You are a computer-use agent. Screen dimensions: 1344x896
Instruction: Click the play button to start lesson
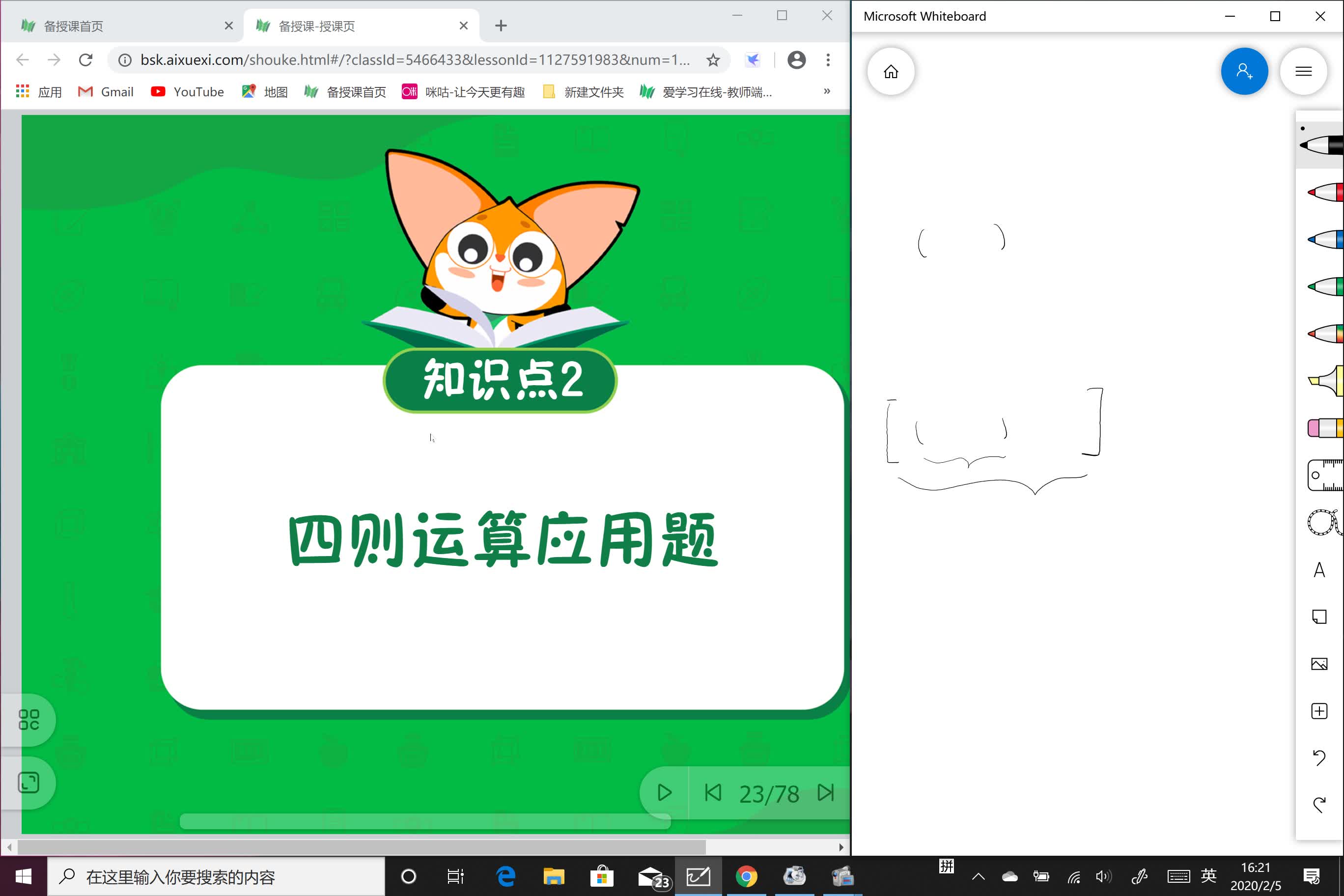click(x=664, y=793)
